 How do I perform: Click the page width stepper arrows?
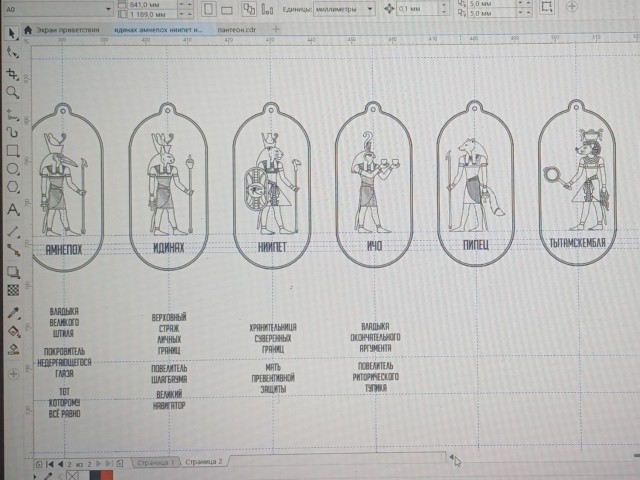point(186,4)
